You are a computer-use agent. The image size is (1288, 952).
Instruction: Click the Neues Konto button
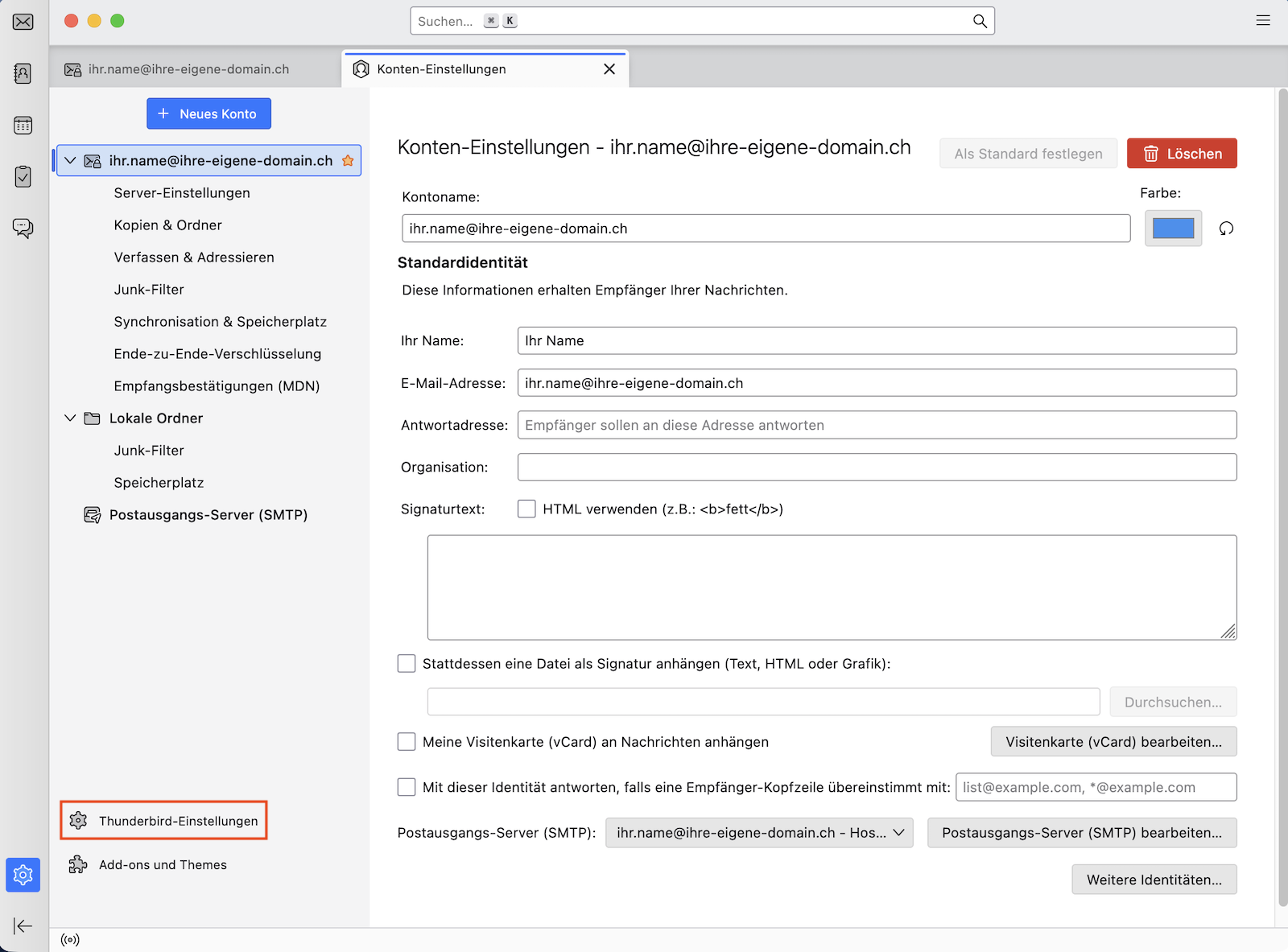click(x=208, y=113)
